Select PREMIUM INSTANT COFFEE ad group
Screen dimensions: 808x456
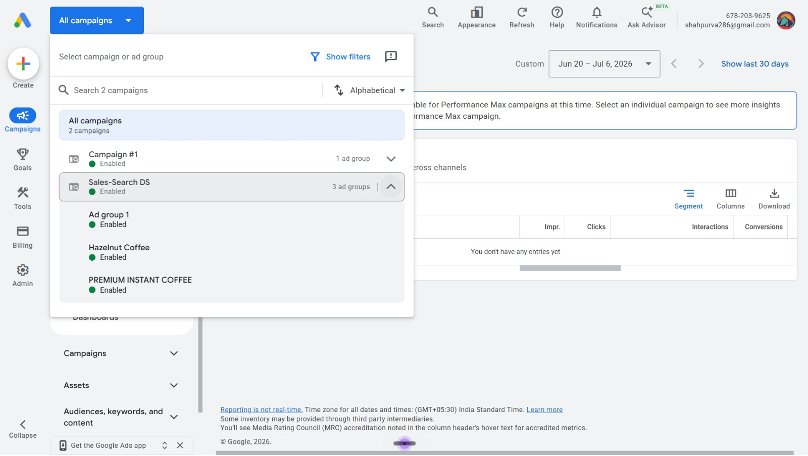(x=232, y=285)
